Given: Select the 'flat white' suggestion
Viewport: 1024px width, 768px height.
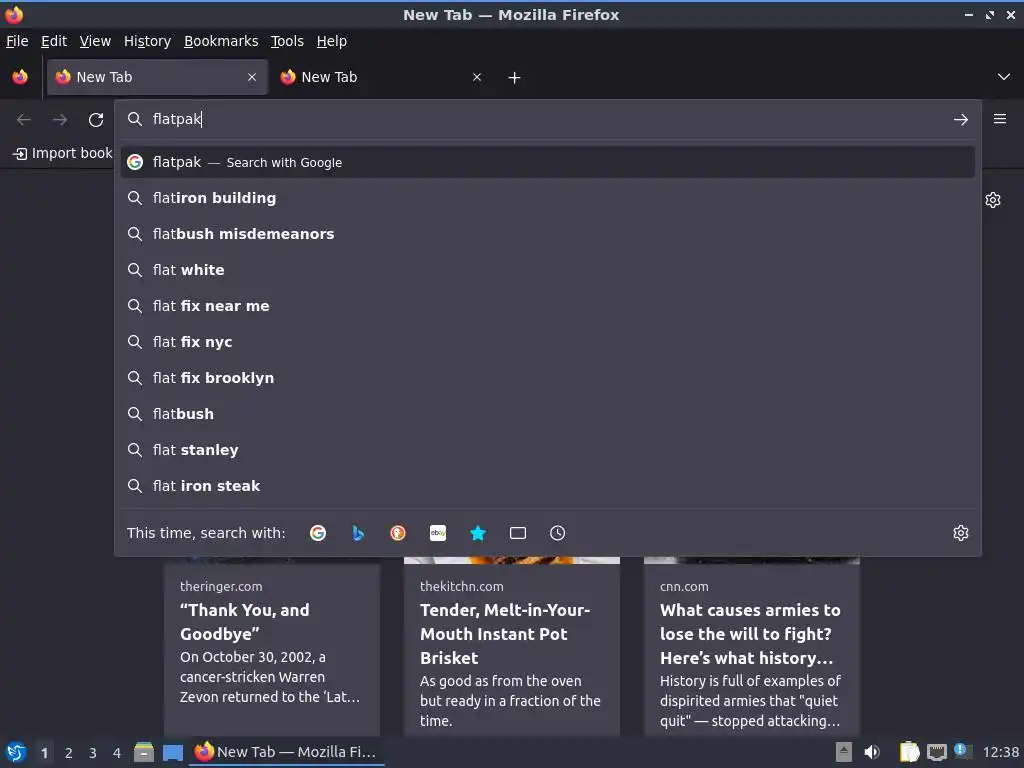Looking at the screenshot, I should [547, 270].
